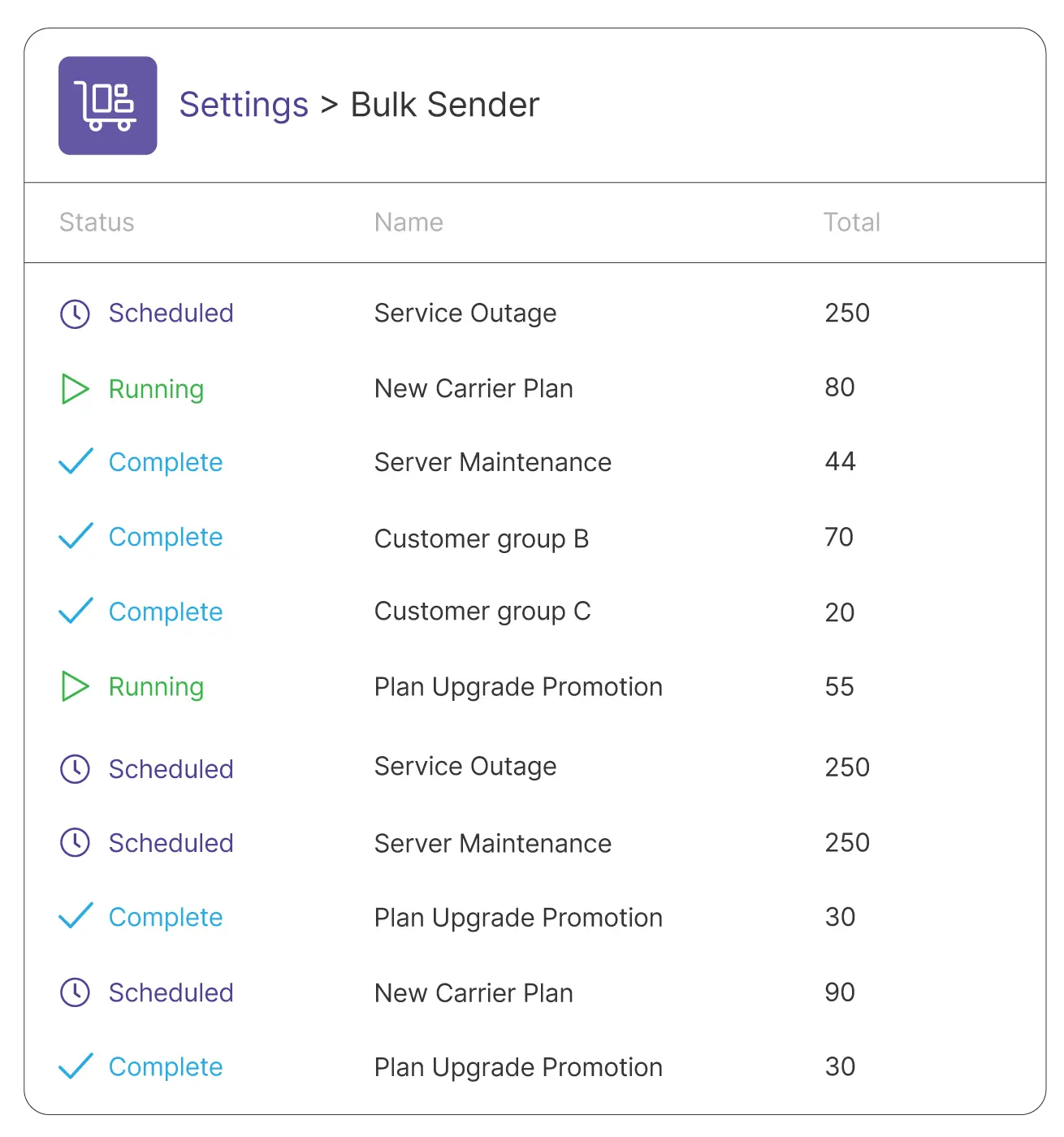Sort by the Status column header
This screenshot has width=1064, height=1137.
pyautogui.click(x=97, y=223)
